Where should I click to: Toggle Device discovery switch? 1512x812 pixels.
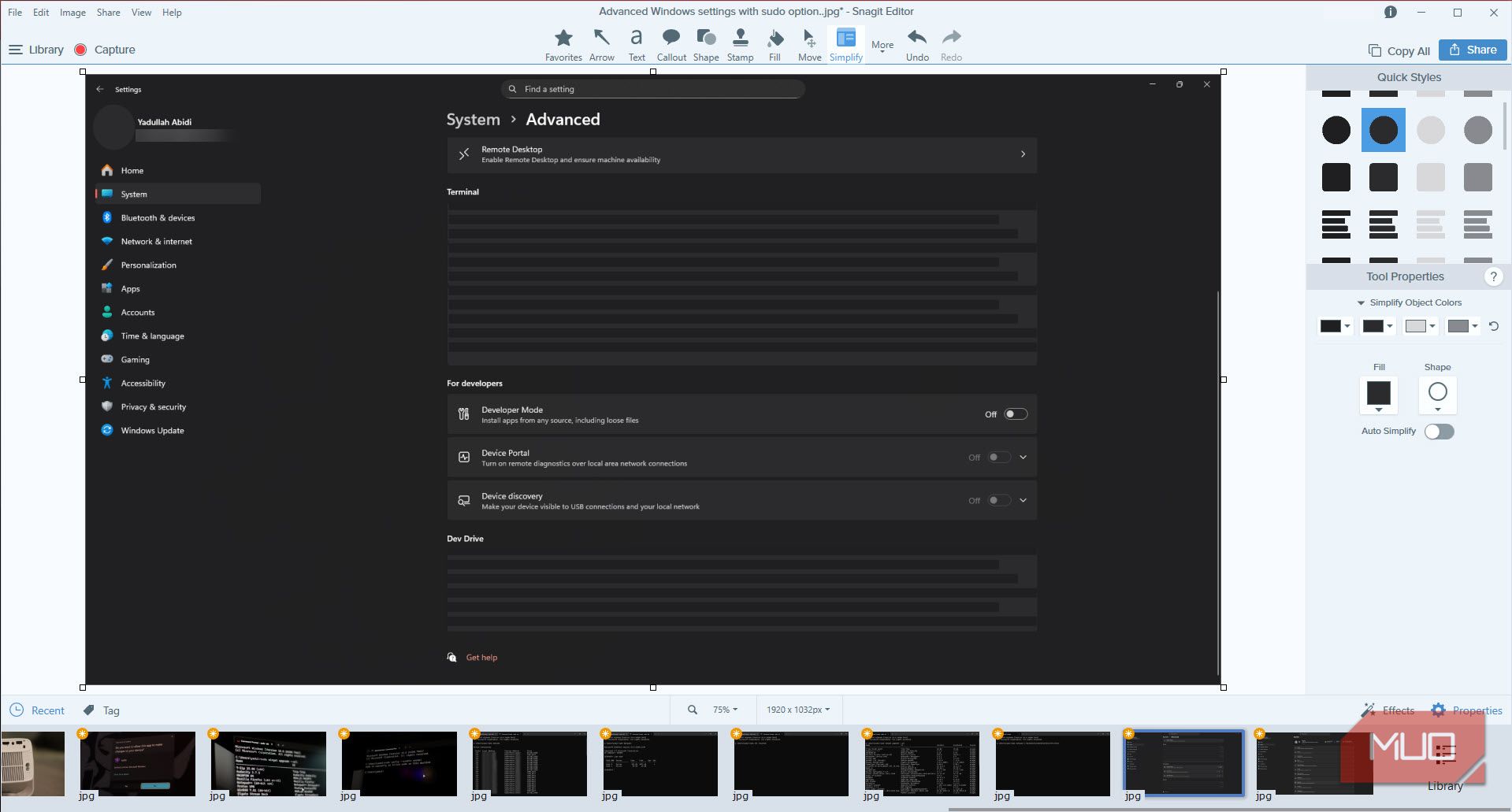click(x=999, y=501)
